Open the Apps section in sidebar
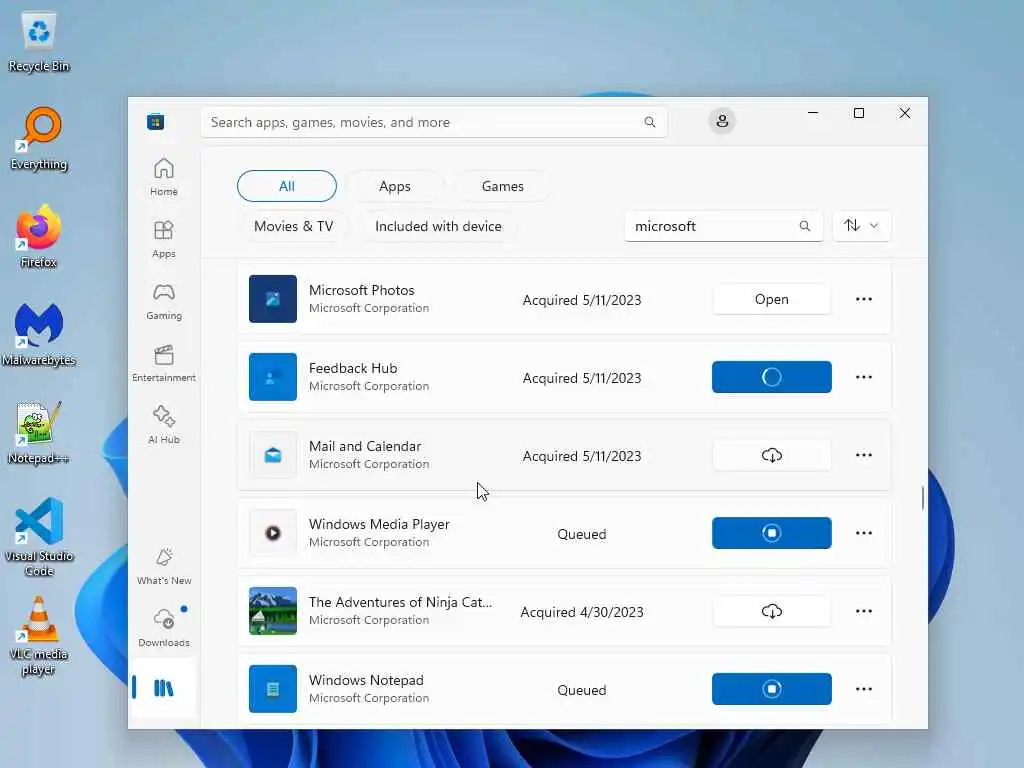 [163, 238]
